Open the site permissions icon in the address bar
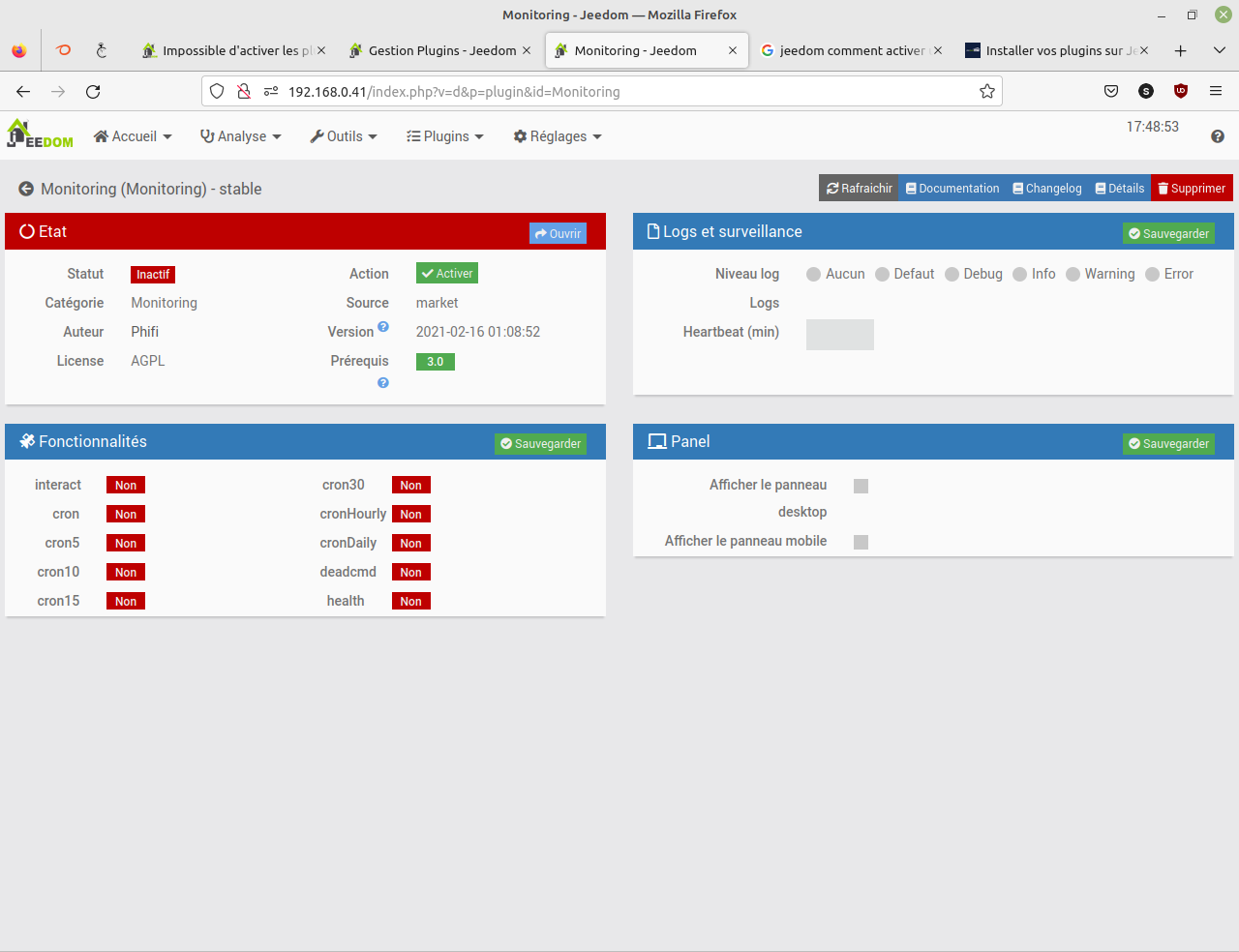This screenshot has height=952, width=1239. [271, 91]
